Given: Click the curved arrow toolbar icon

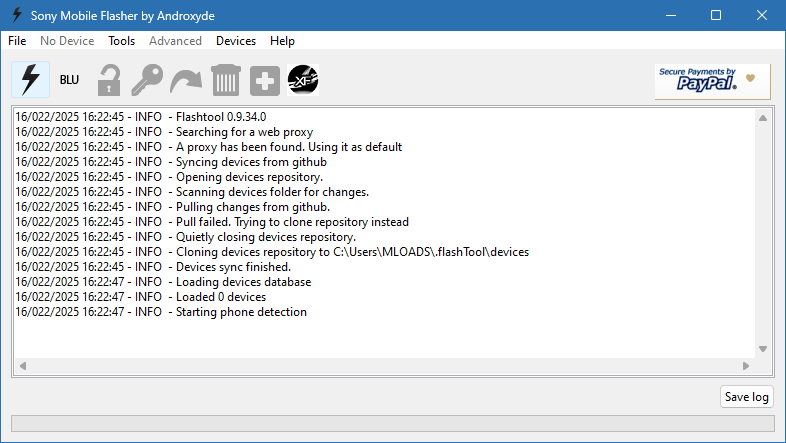Looking at the screenshot, I should point(186,80).
